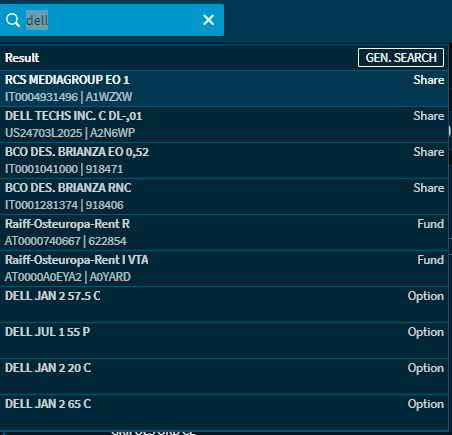Select Raiff-Osteuropa-Rent R fund result

point(224,232)
